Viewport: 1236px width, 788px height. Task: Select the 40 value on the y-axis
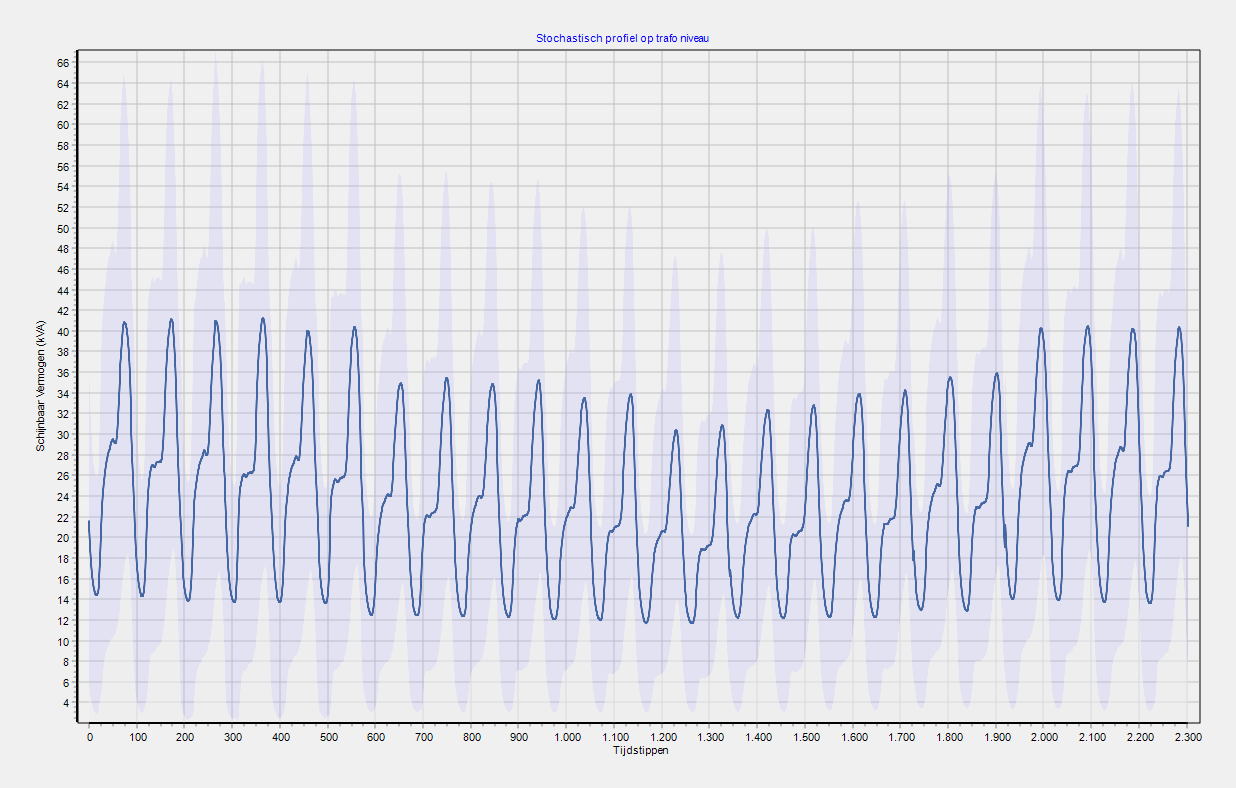click(x=62, y=332)
